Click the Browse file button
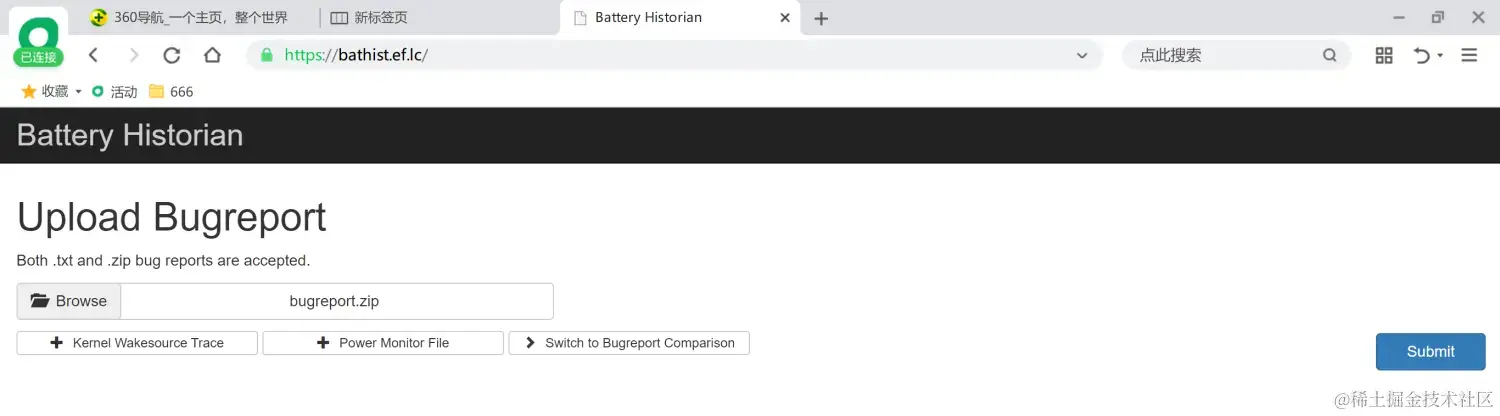The height and width of the screenshot is (416, 1500). point(69,301)
